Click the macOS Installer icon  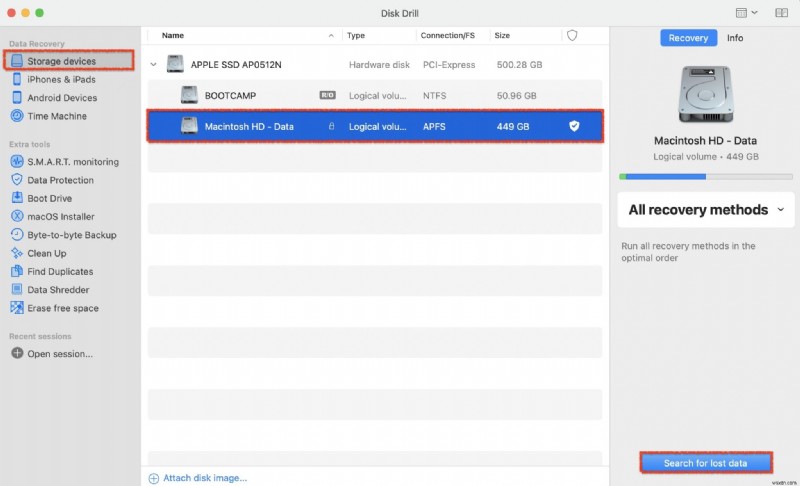17,216
